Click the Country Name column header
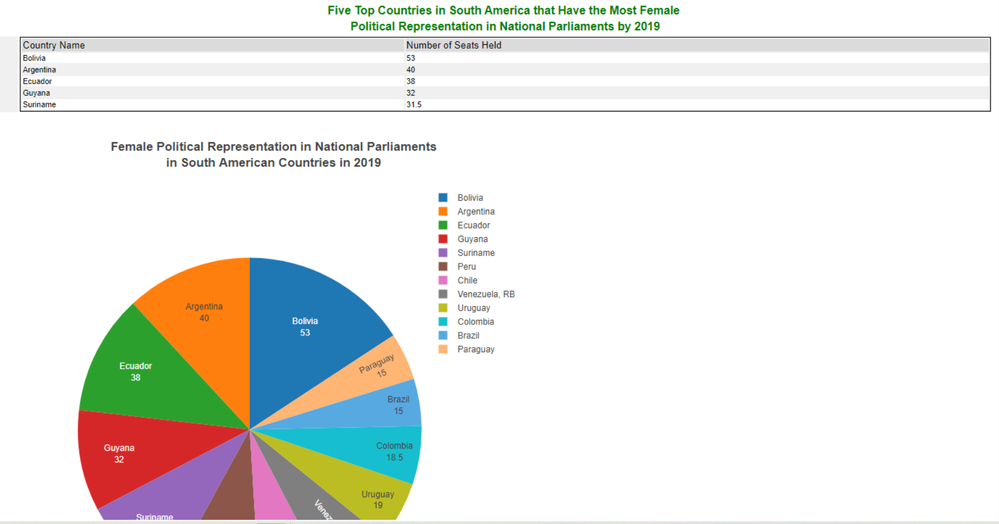The image size is (999, 524). pos(54,45)
